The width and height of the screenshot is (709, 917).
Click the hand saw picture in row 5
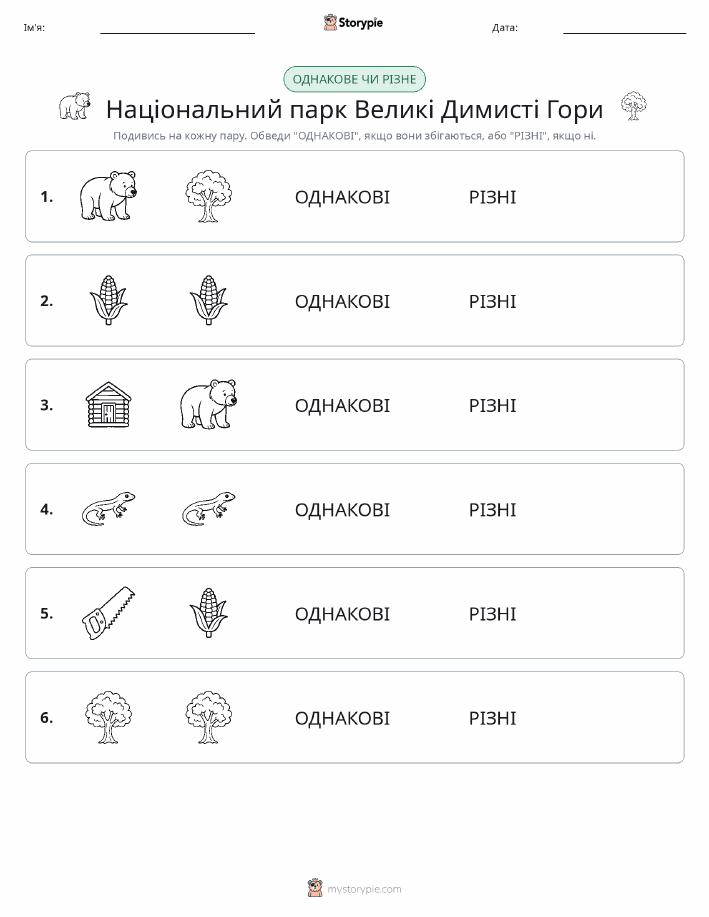click(x=108, y=612)
